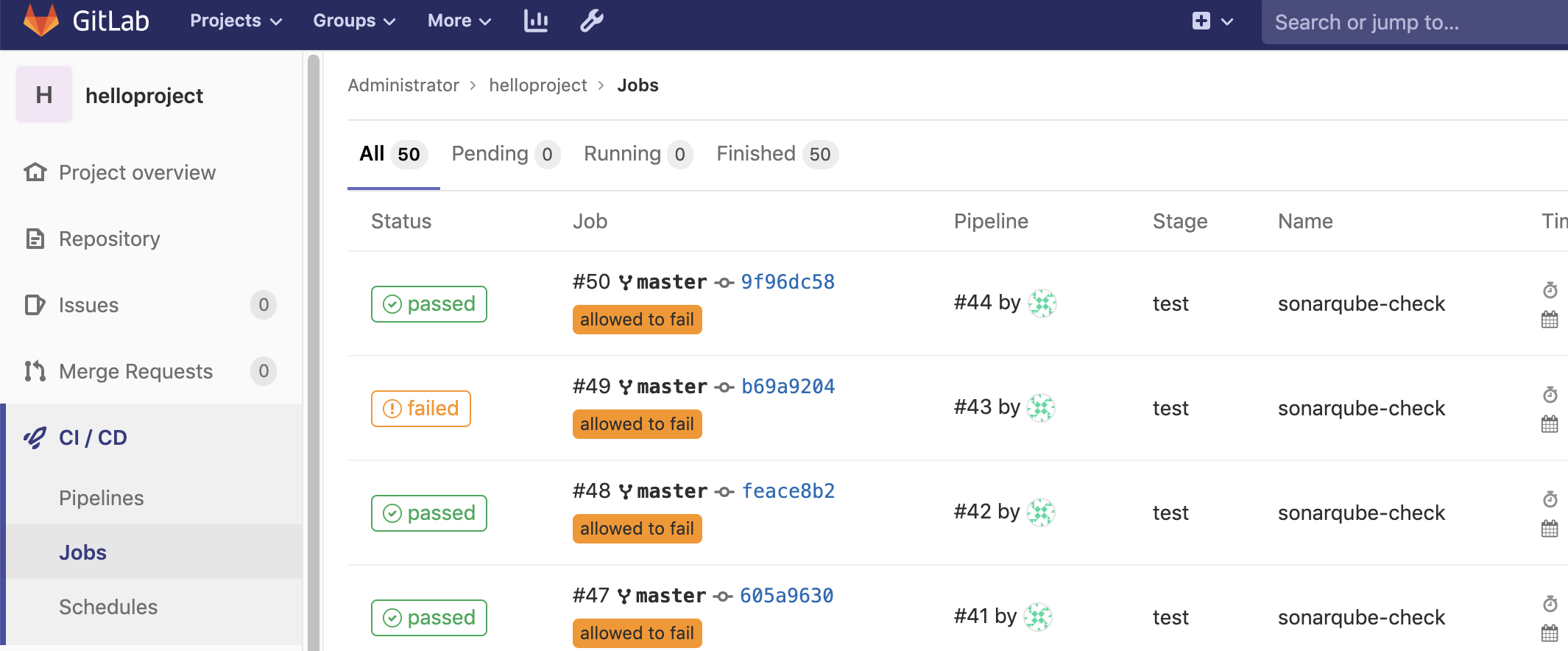Screen dimensions: 1568x651
Task: Open commit link 9f96dc58
Action: click(788, 282)
